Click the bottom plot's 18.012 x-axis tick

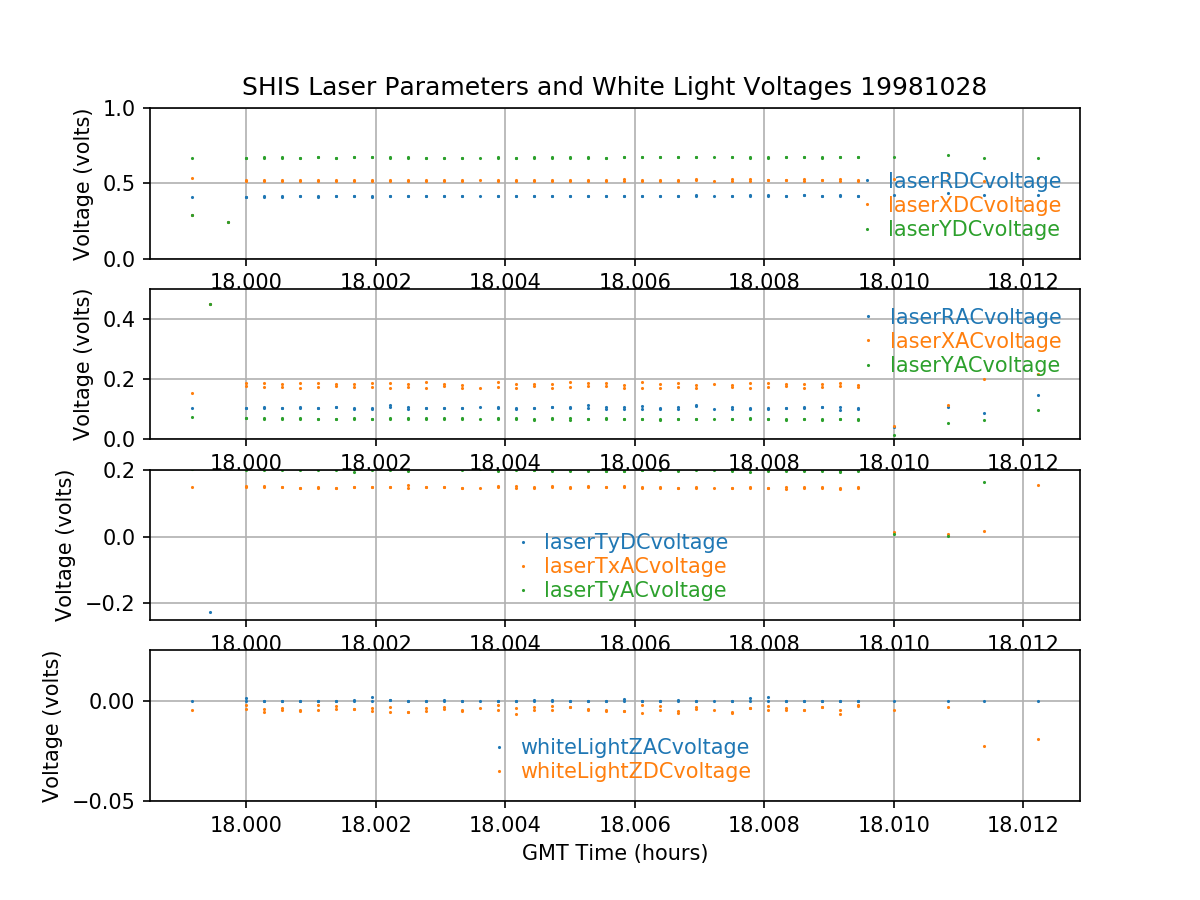[x=1022, y=823]
